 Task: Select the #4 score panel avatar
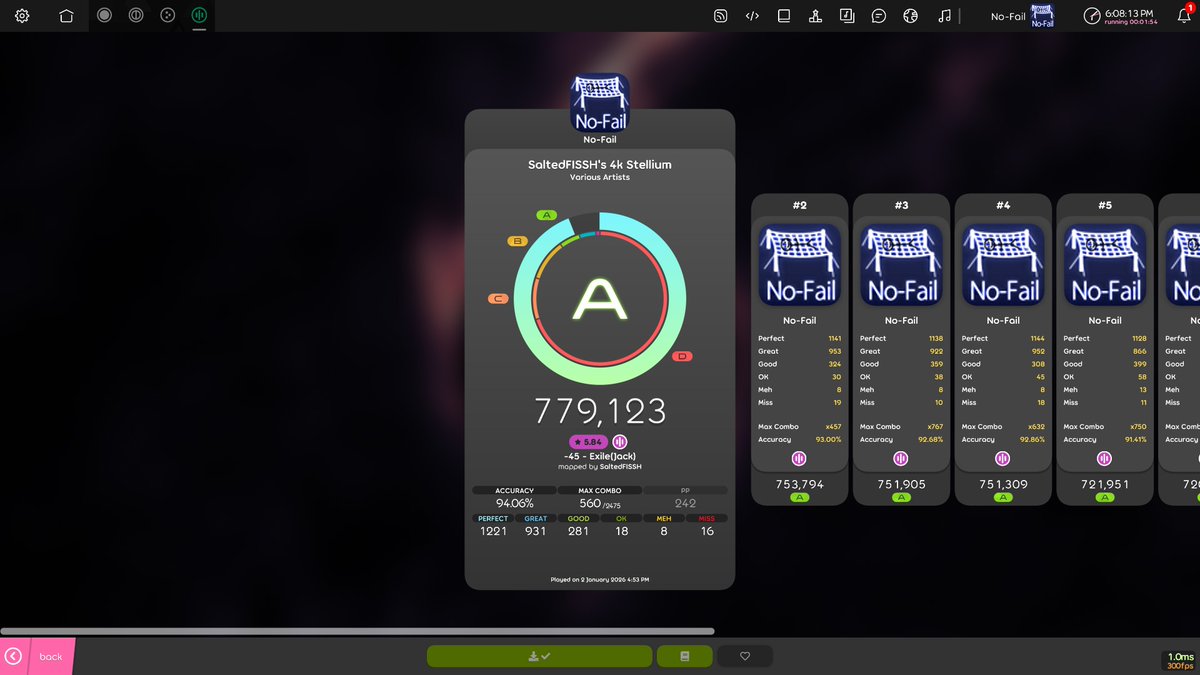pyautogui.click(x=1003, y=265)
